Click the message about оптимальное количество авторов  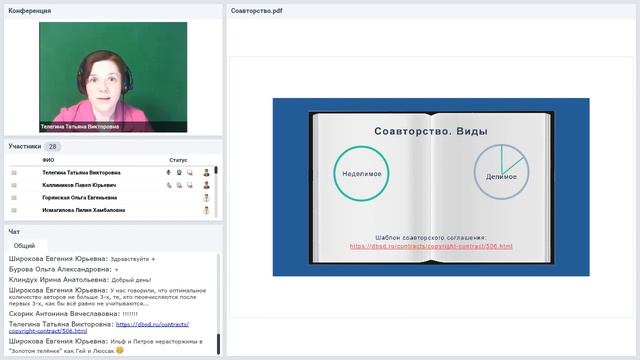coord(108,297)
